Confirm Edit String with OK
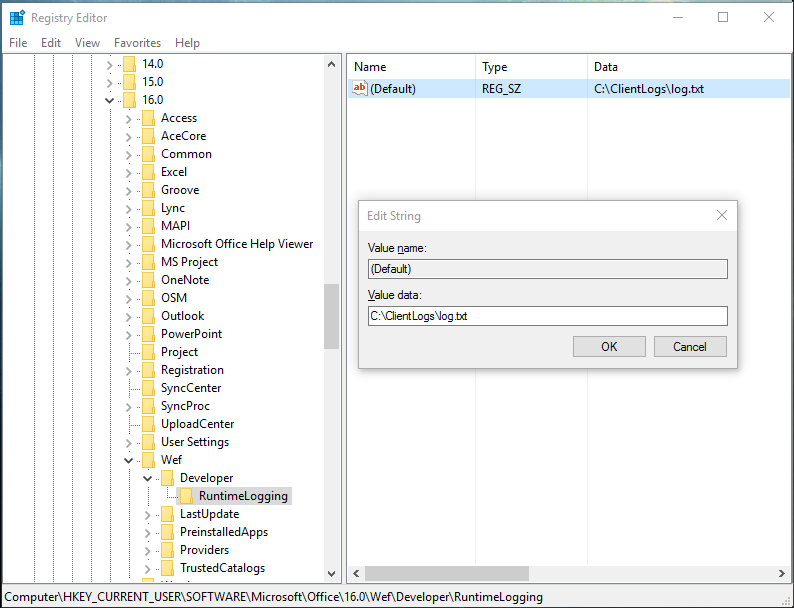Screen dimensions: 794x608 pyautogui.click(x=609, y=347)
